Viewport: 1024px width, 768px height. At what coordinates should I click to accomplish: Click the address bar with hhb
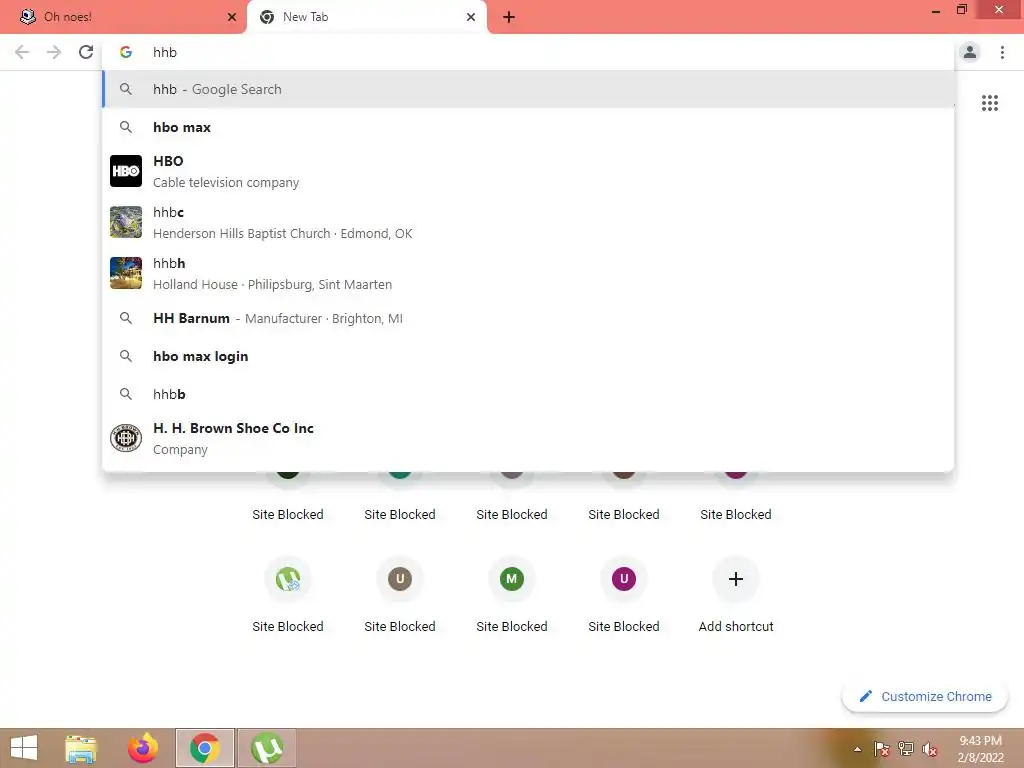point(529,52)
